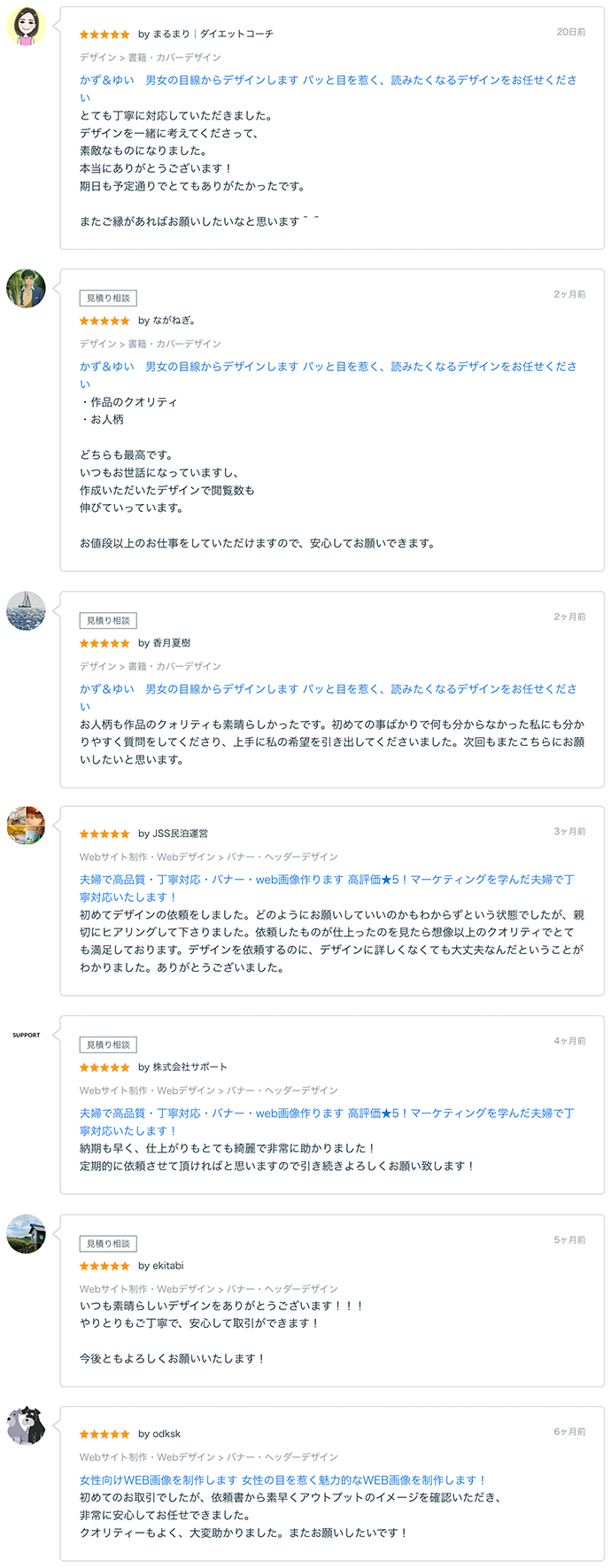Click the star rating on odksk's review
The image size is (611, 1568).
(104, 1434)
